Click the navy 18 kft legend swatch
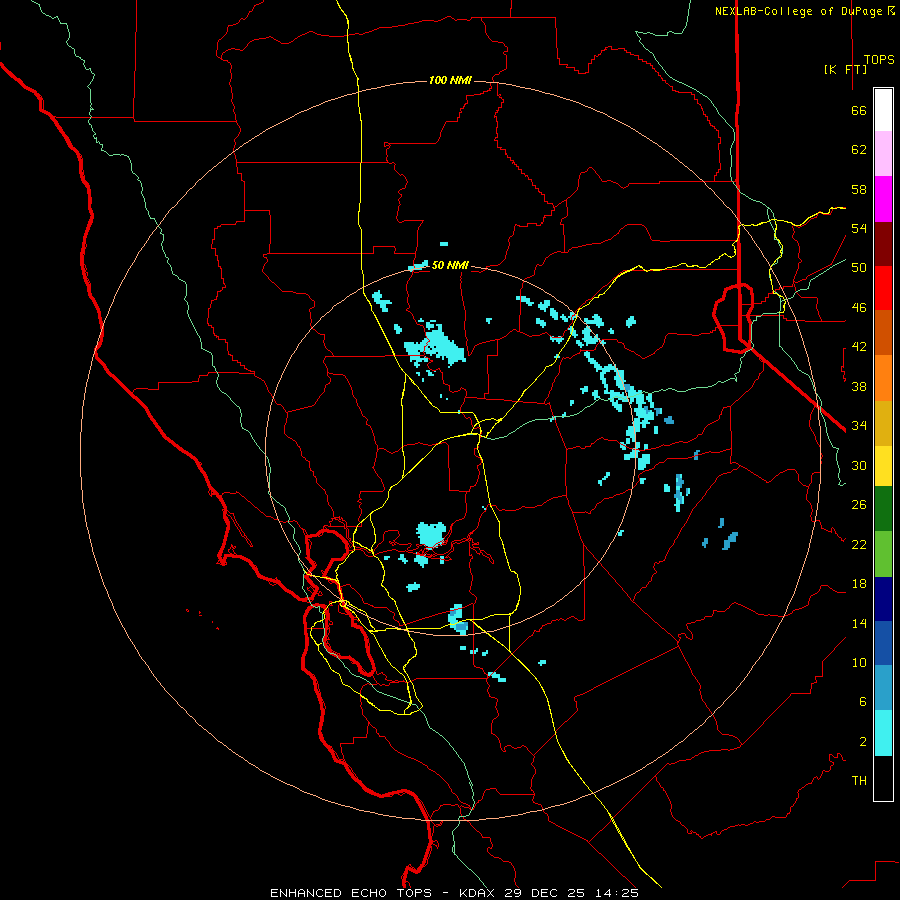This screenshot has height=900, width=900. click(x=883, y=599)
